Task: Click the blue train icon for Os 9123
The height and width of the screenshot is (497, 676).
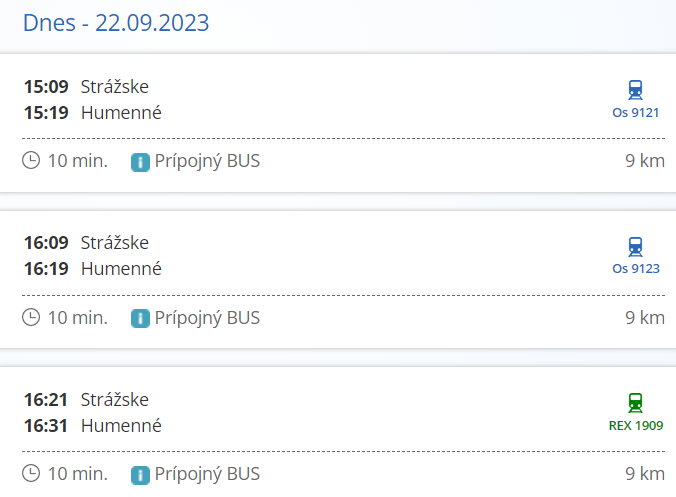Action: 636,246
